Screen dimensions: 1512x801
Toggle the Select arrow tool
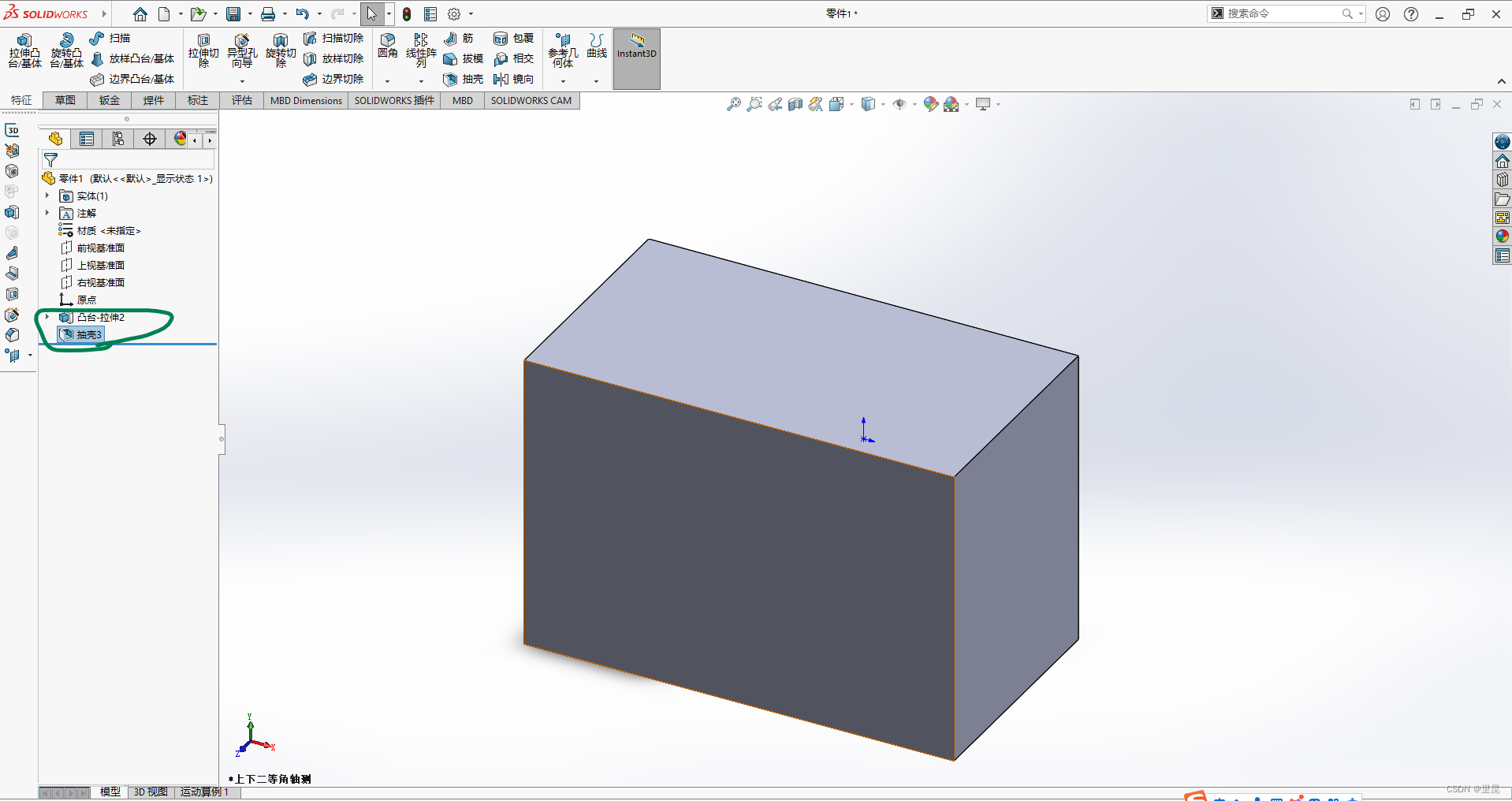[x=371, y=14]
